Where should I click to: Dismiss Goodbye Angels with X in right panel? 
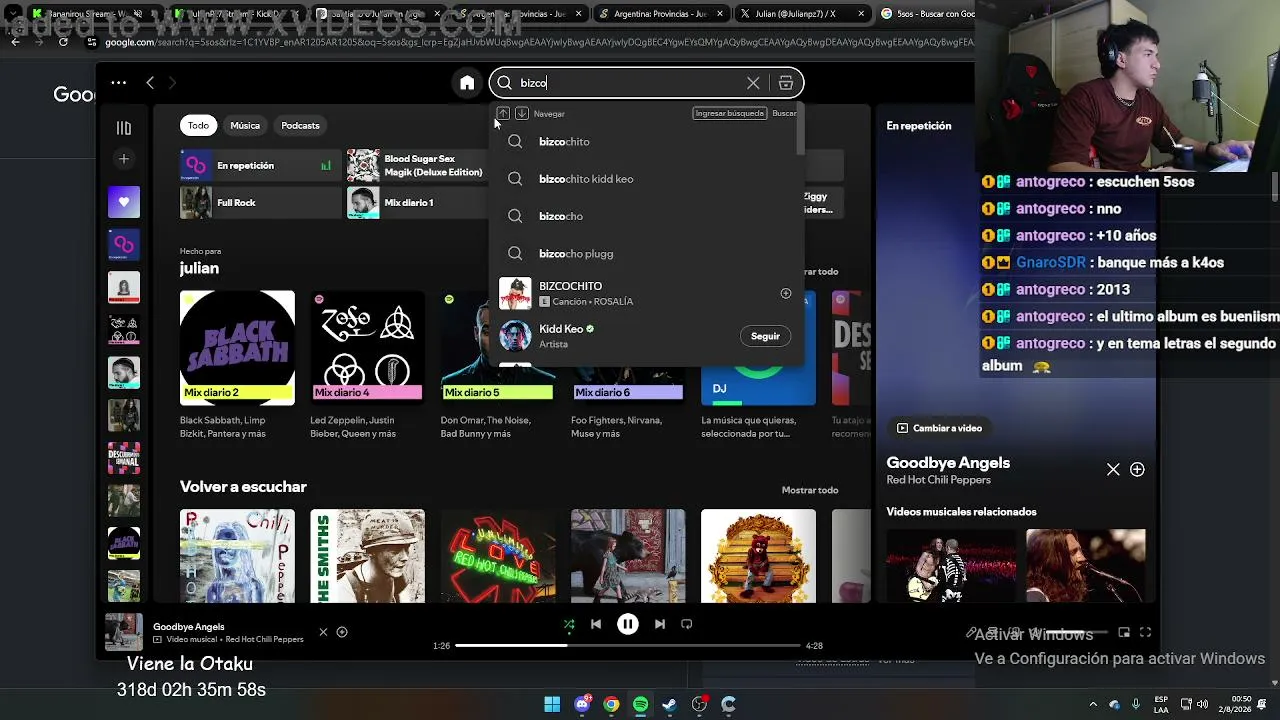[x=1113, y=469]
